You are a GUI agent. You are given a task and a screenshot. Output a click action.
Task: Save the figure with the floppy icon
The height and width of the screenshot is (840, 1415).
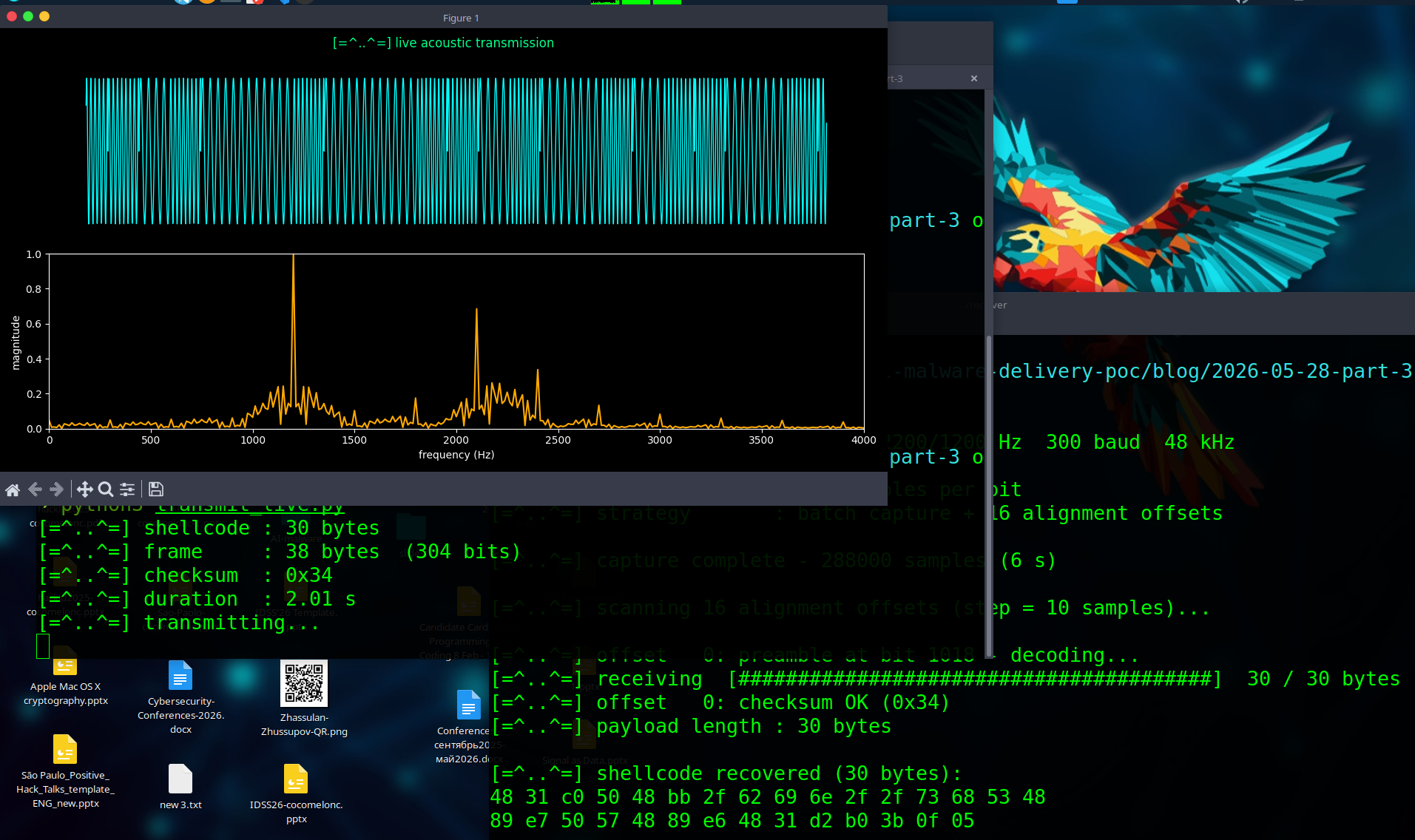[x=155, y=490]
